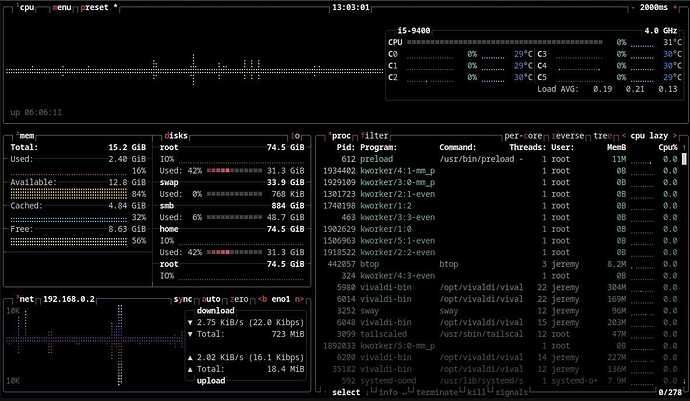Screen dimensions: 690x401
Task: Select the kworker/5:1-even process row
Action: (x=500, y=241)
